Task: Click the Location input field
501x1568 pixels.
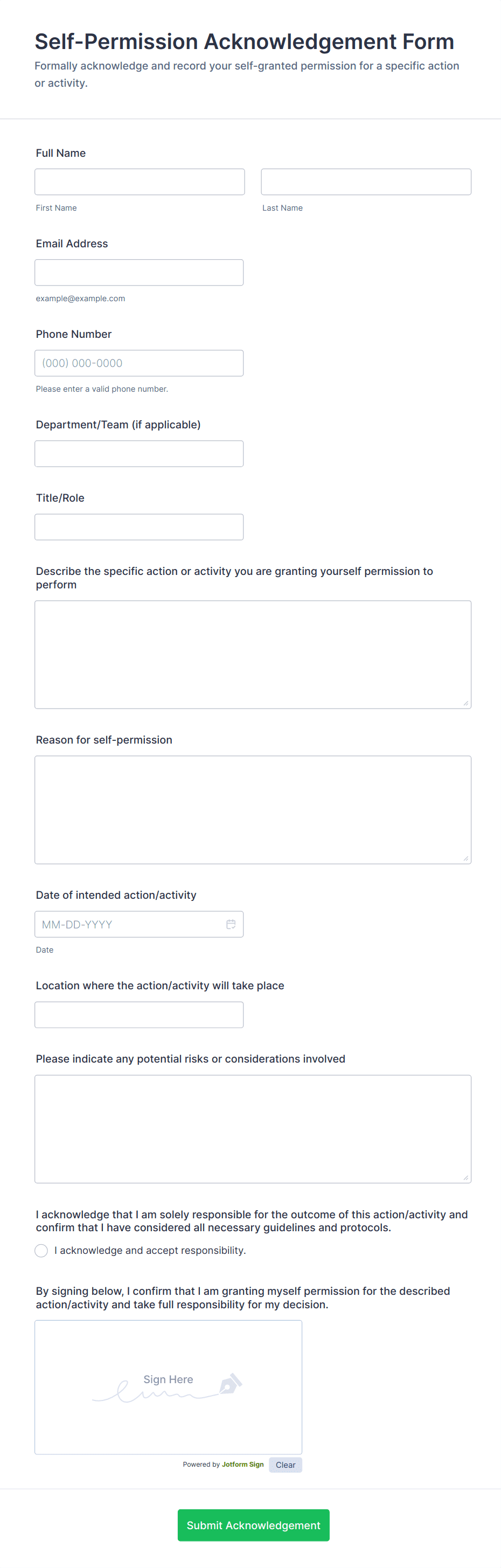Action: [x=139, y=1014]
